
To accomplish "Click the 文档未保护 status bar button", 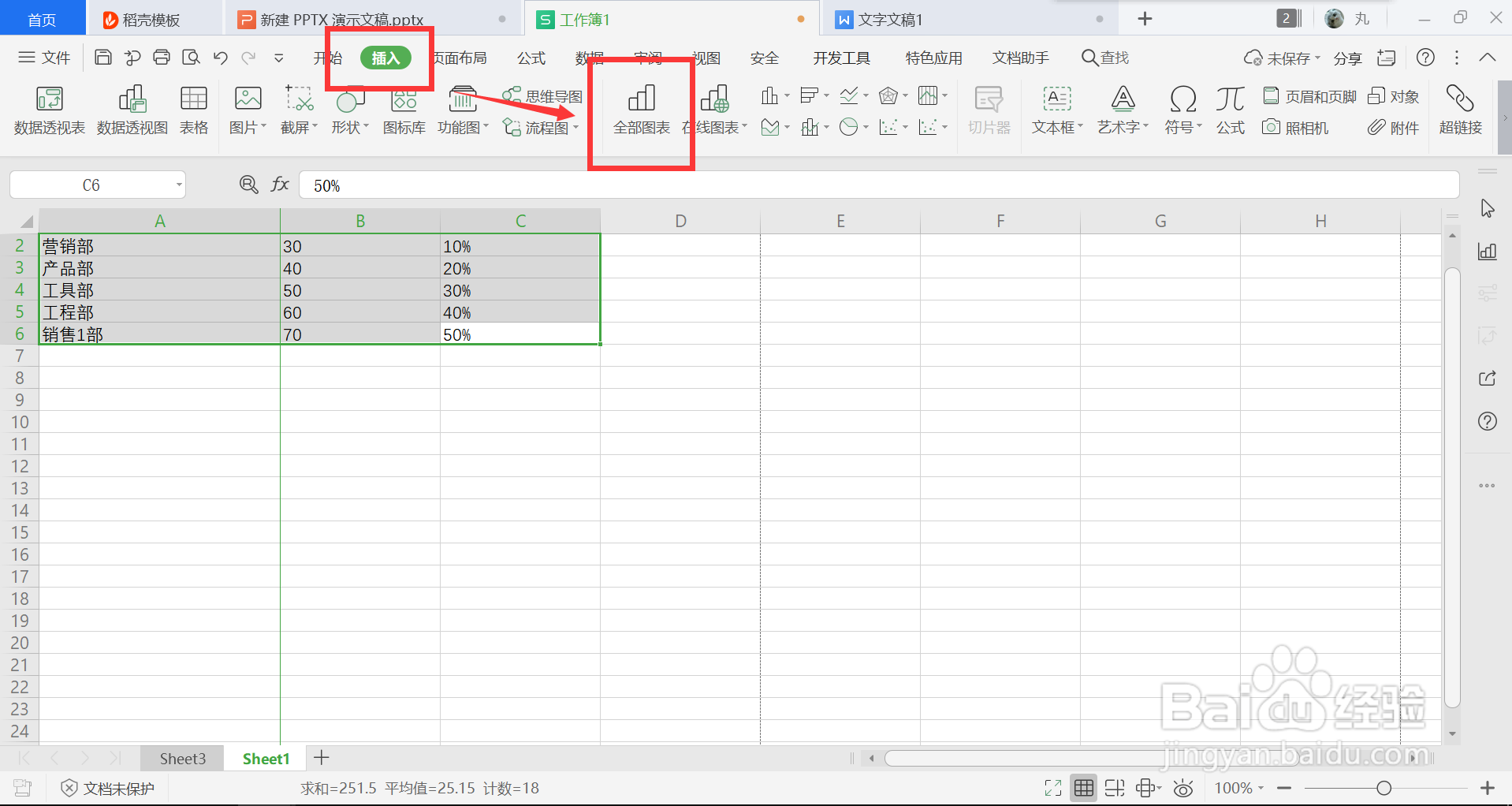I will (108, 788).
